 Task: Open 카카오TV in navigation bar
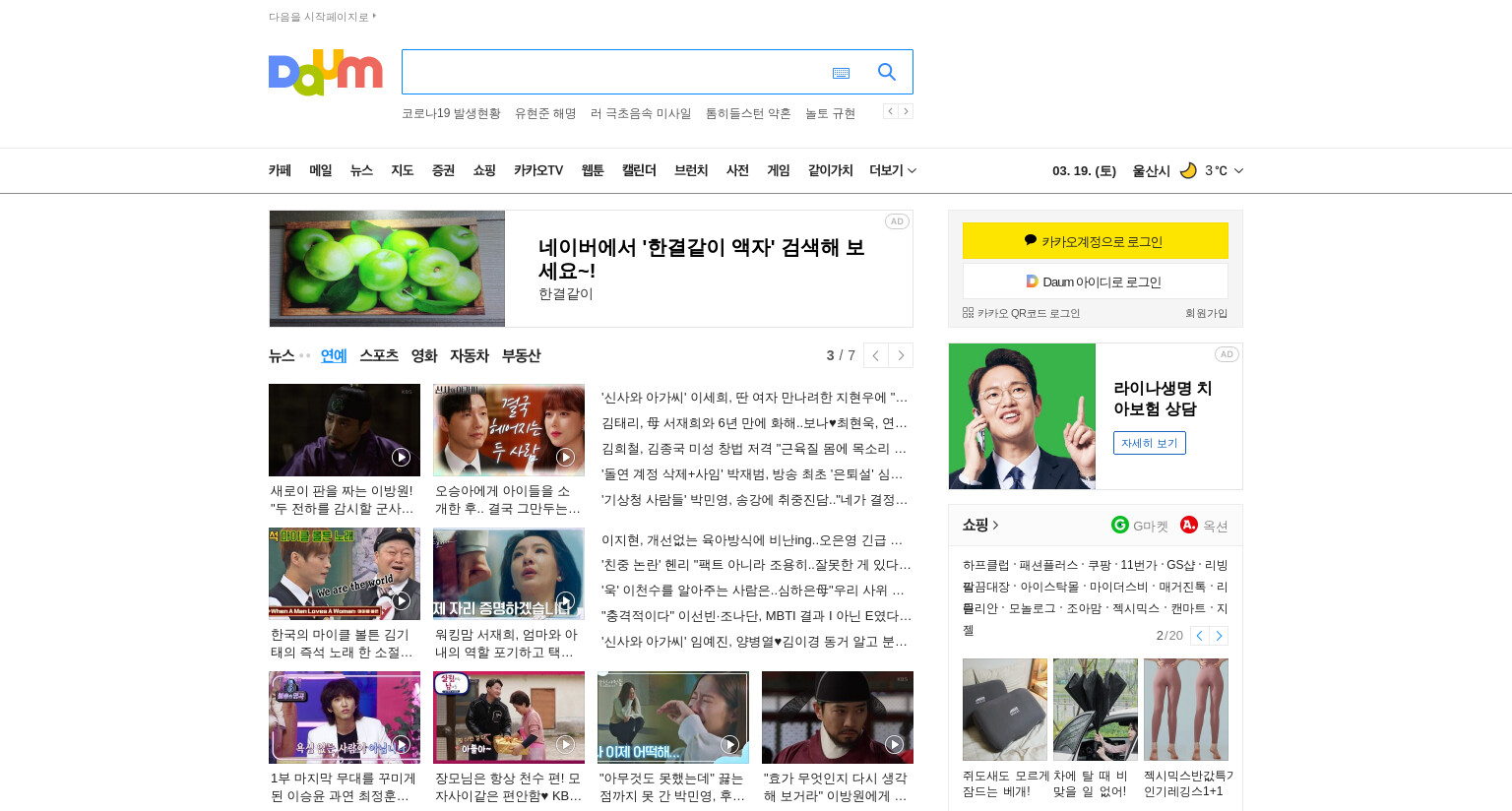(x=538, y=170)
